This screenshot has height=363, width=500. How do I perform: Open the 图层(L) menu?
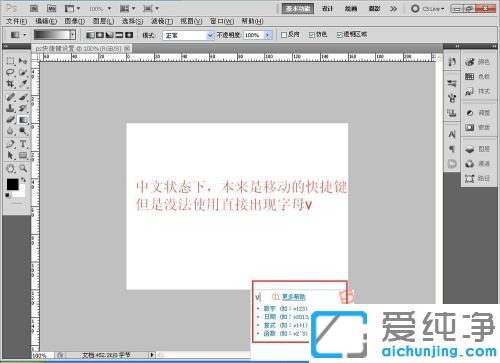click(103, 21)
